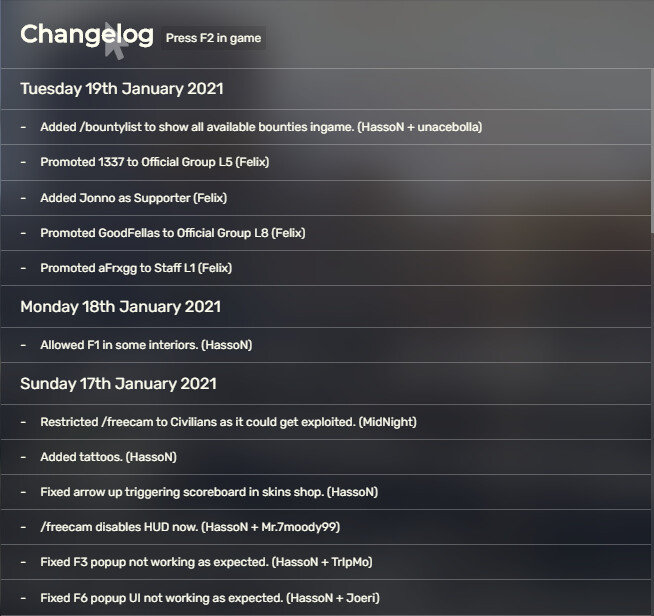Select 'Restricted /freecam to Civilians' entry
654x616 pixels.
pyautogui.click(x=228, y=422)
